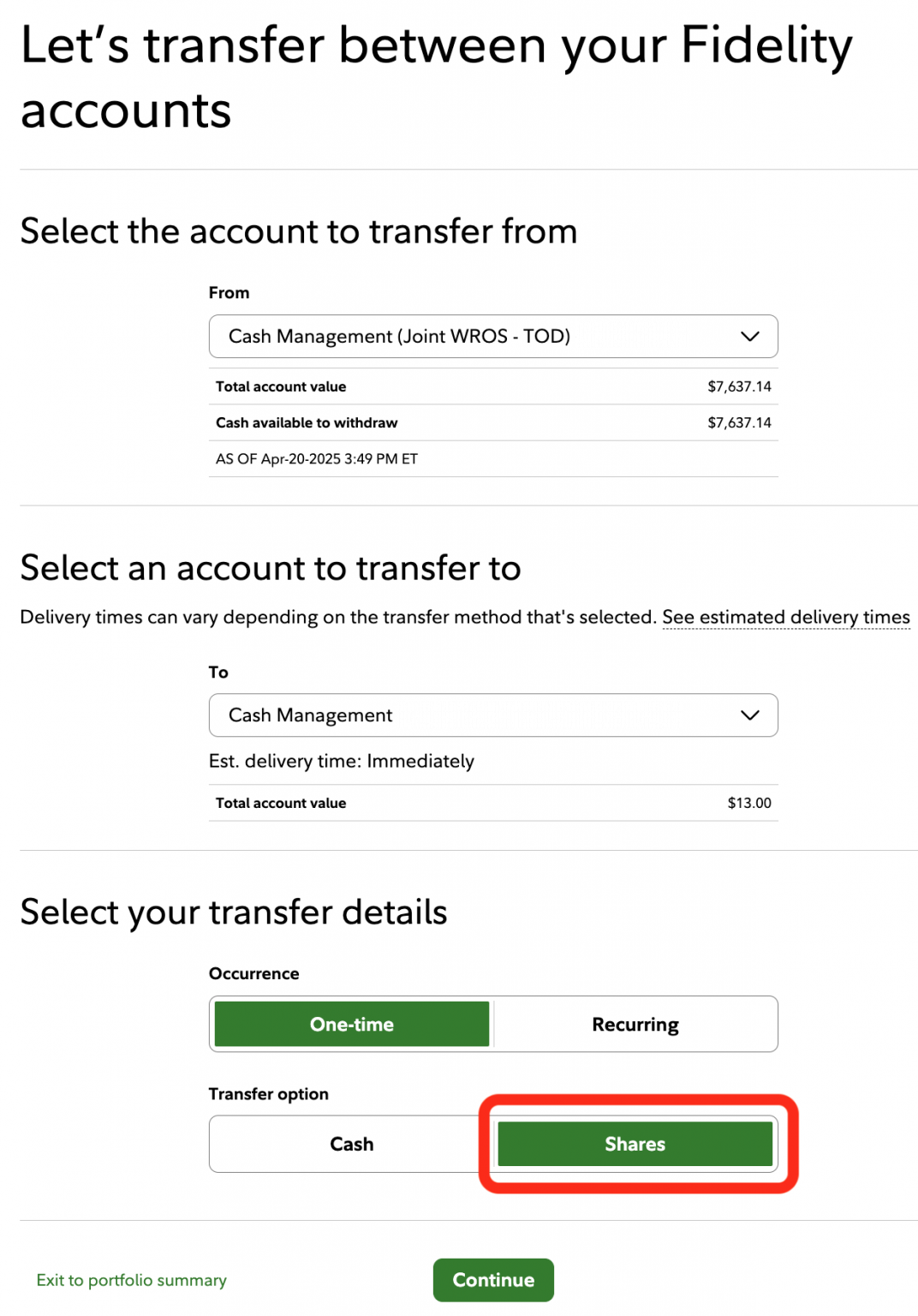Viewport: 918px width, 1316px height.
Task: Expand the From account dropdown
Action: coord(492,336)
